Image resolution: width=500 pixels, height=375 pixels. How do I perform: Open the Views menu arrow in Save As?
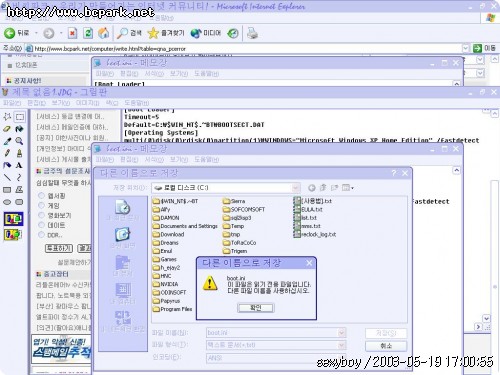coord(352,188)
